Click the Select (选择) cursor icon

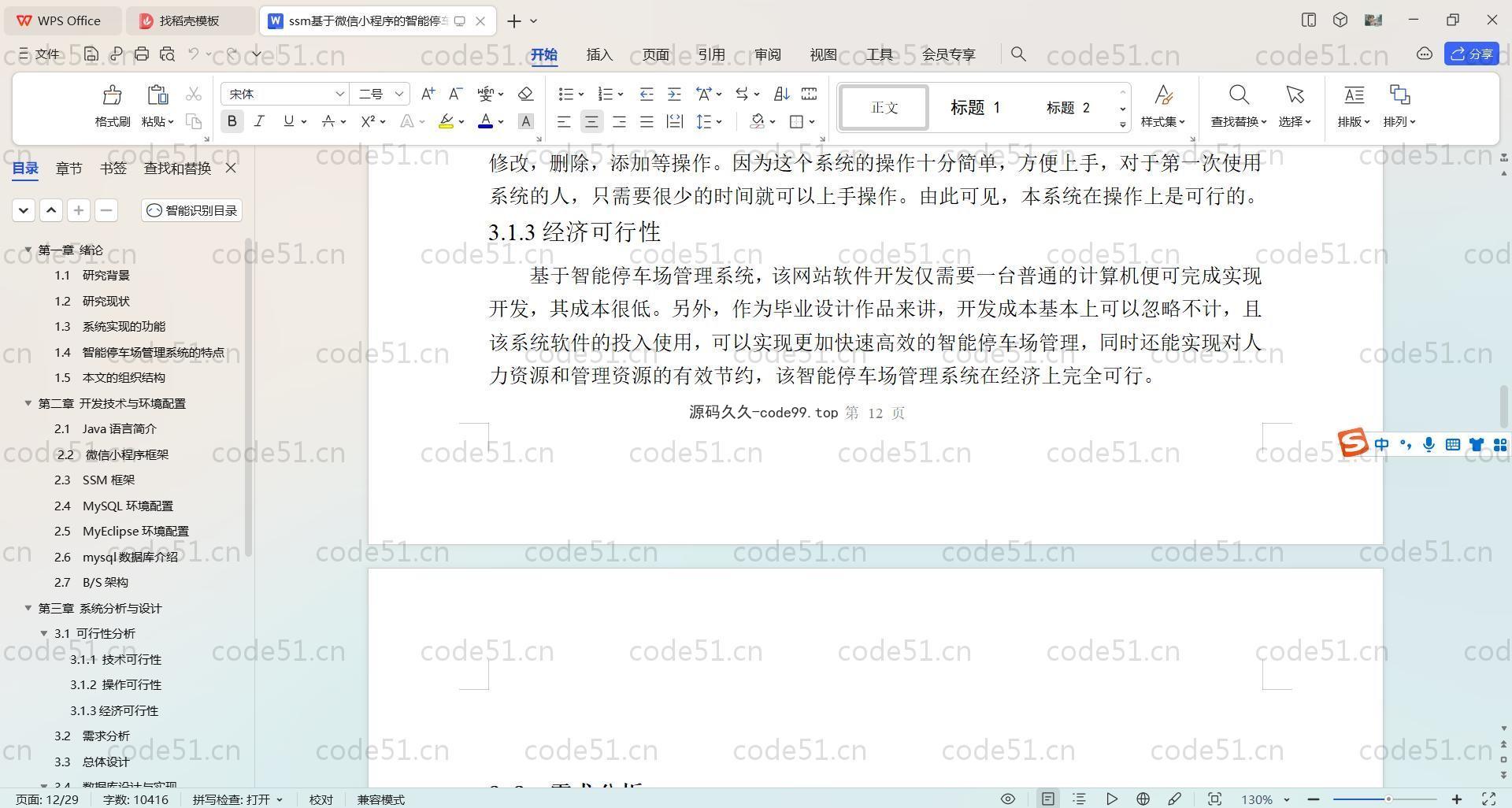tap(1295, 95)
